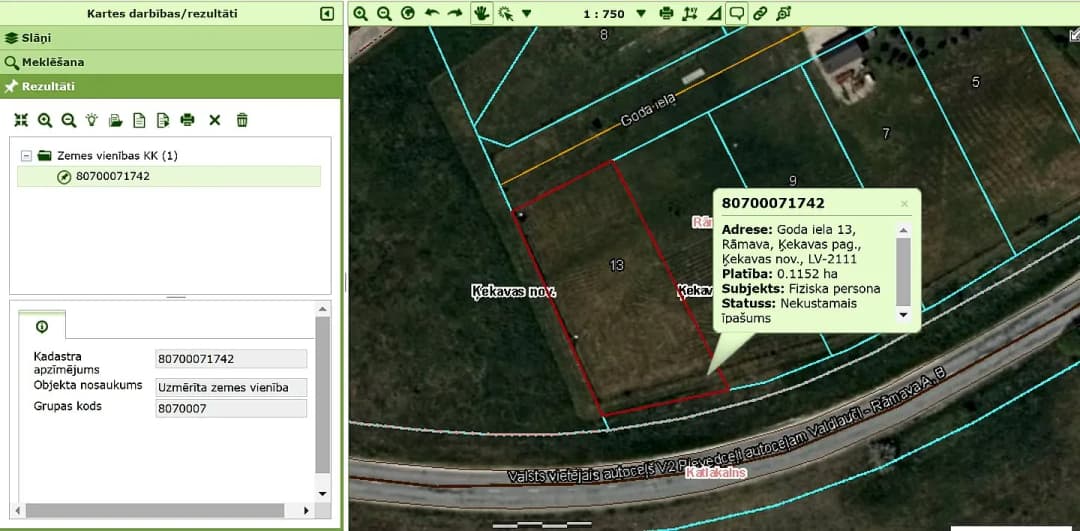Click the Objekta nosaukums value field

pyautogui.click(x=231, y=387)
